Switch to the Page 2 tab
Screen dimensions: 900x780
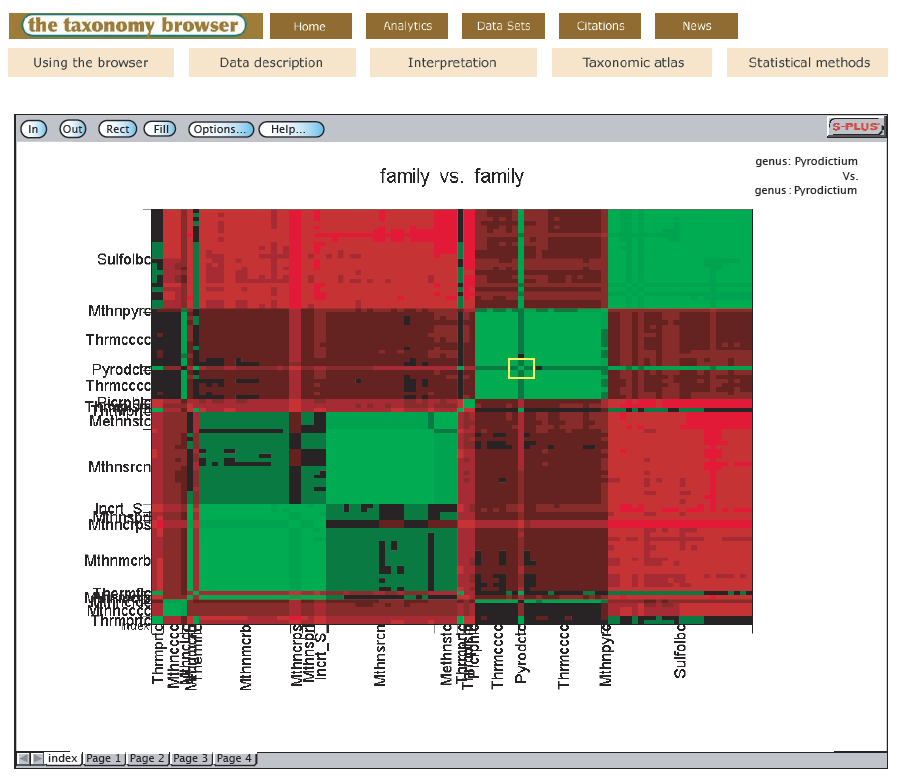[147, 759]
